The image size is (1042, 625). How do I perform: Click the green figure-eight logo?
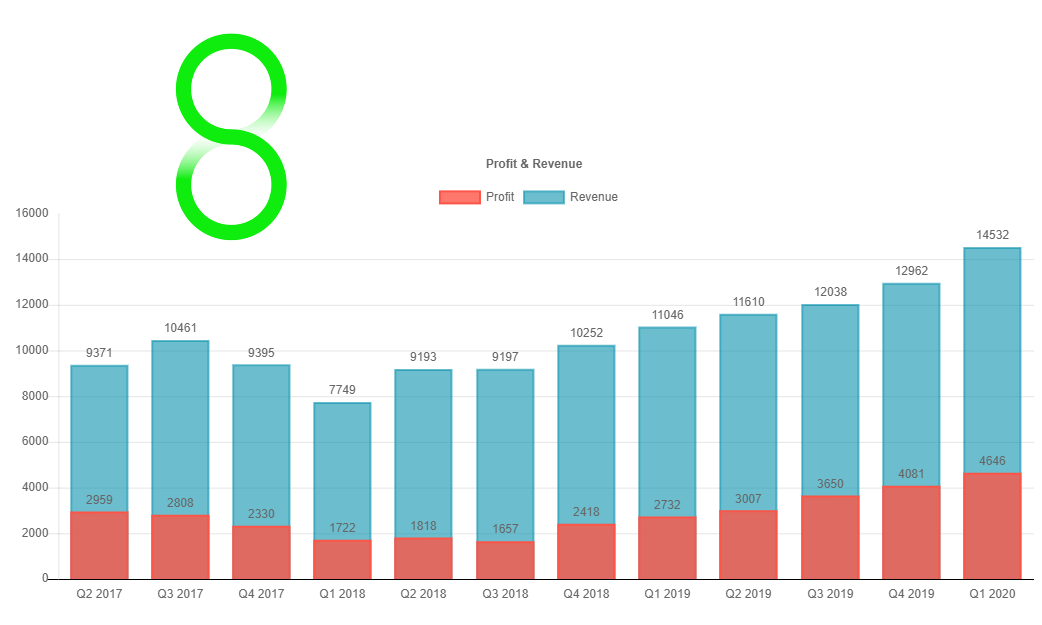tap(231, 137)
